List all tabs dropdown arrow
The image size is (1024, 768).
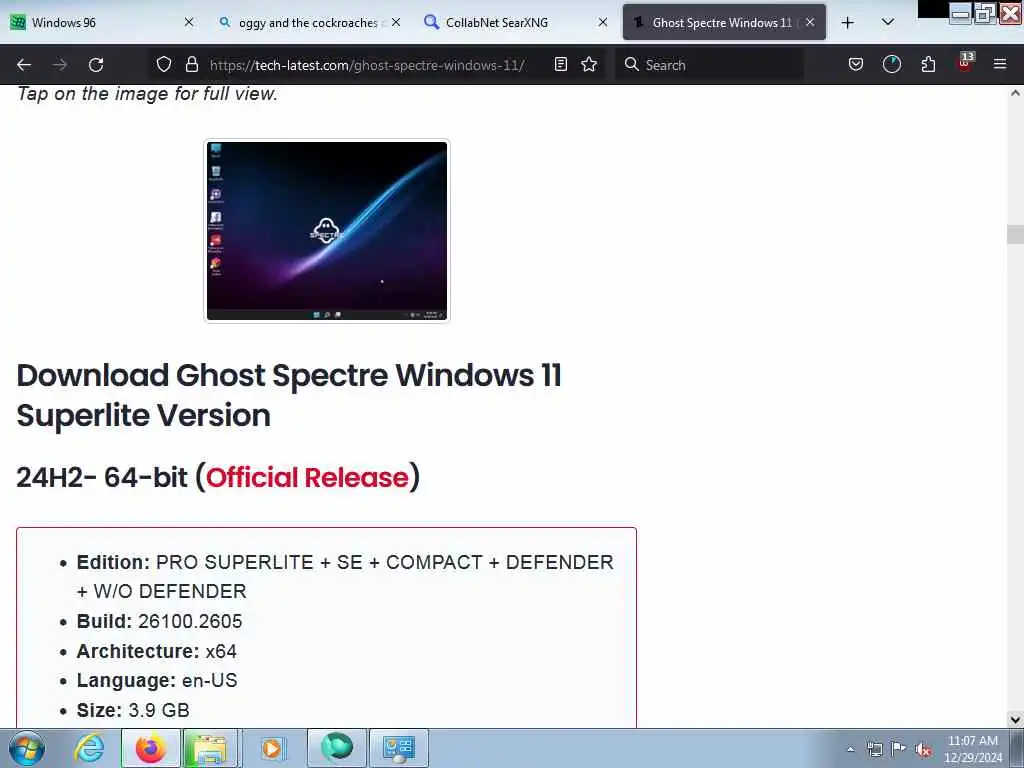[x=888, y=22]
